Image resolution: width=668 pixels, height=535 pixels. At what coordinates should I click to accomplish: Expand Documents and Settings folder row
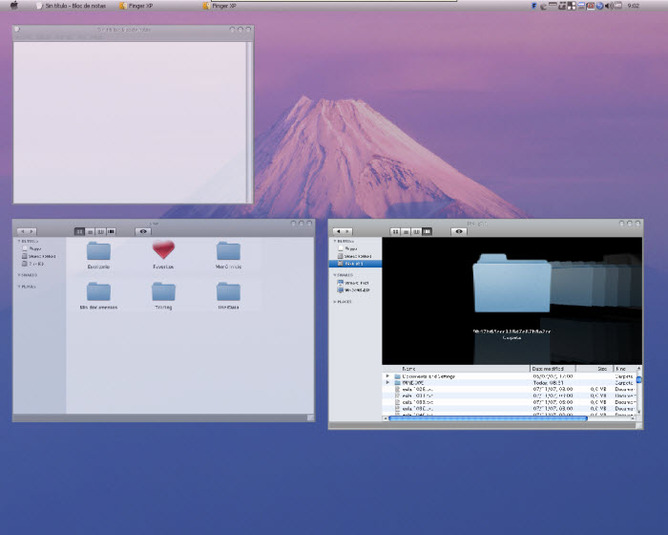[387, 376]
